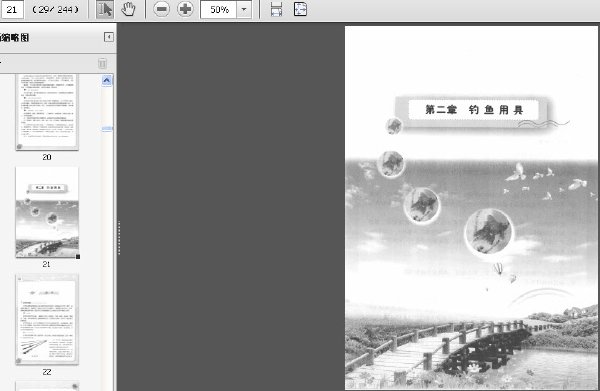Screen dimensions: 600x391
Task: Edit the 50% zoom value field
Action: 218,9
